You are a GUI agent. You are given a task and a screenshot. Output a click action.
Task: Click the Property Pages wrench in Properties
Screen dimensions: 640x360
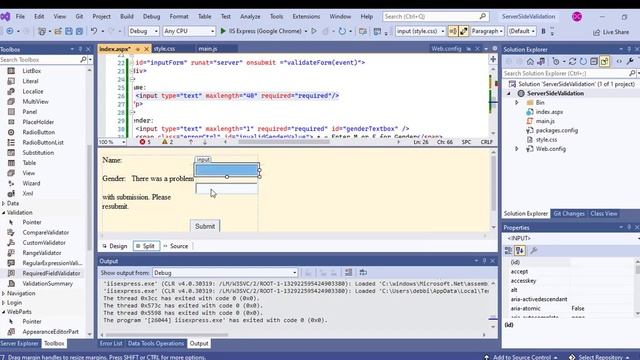(533, 251)
